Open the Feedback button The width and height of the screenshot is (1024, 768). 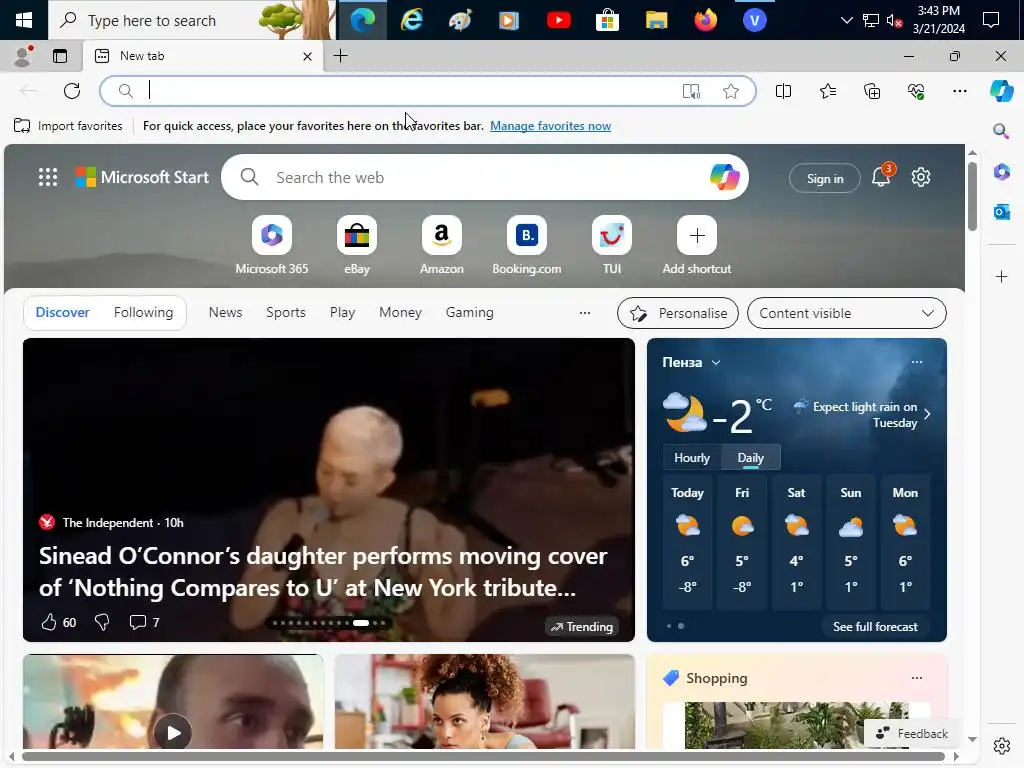coord(912,733)
